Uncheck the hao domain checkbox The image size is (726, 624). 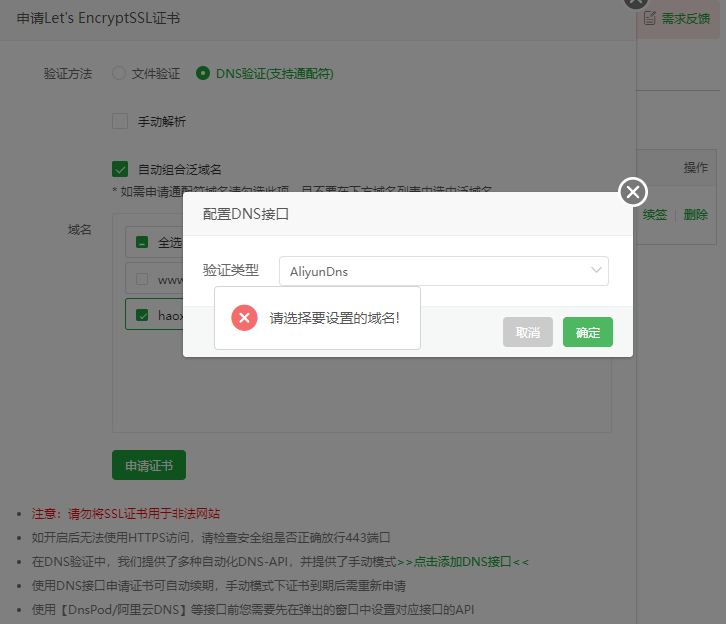[142, 315]
